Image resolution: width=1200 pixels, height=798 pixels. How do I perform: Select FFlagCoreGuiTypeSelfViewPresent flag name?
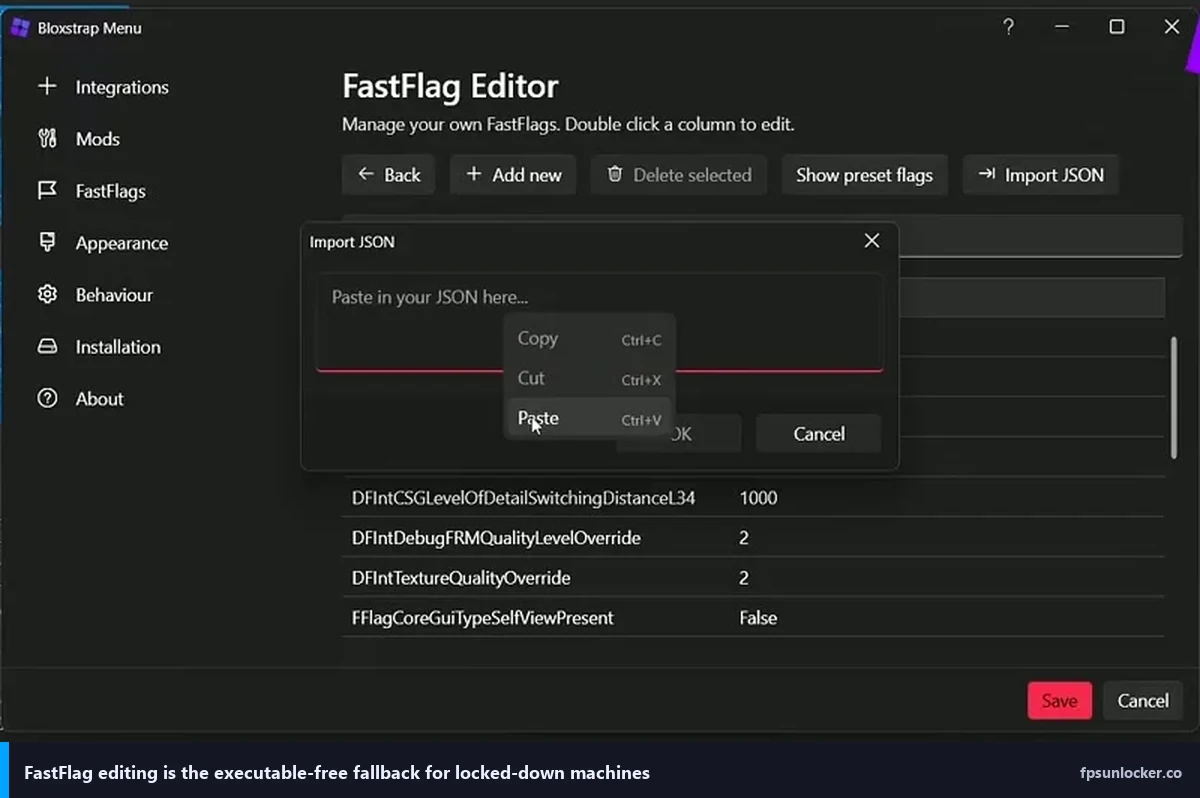(483, 618)
